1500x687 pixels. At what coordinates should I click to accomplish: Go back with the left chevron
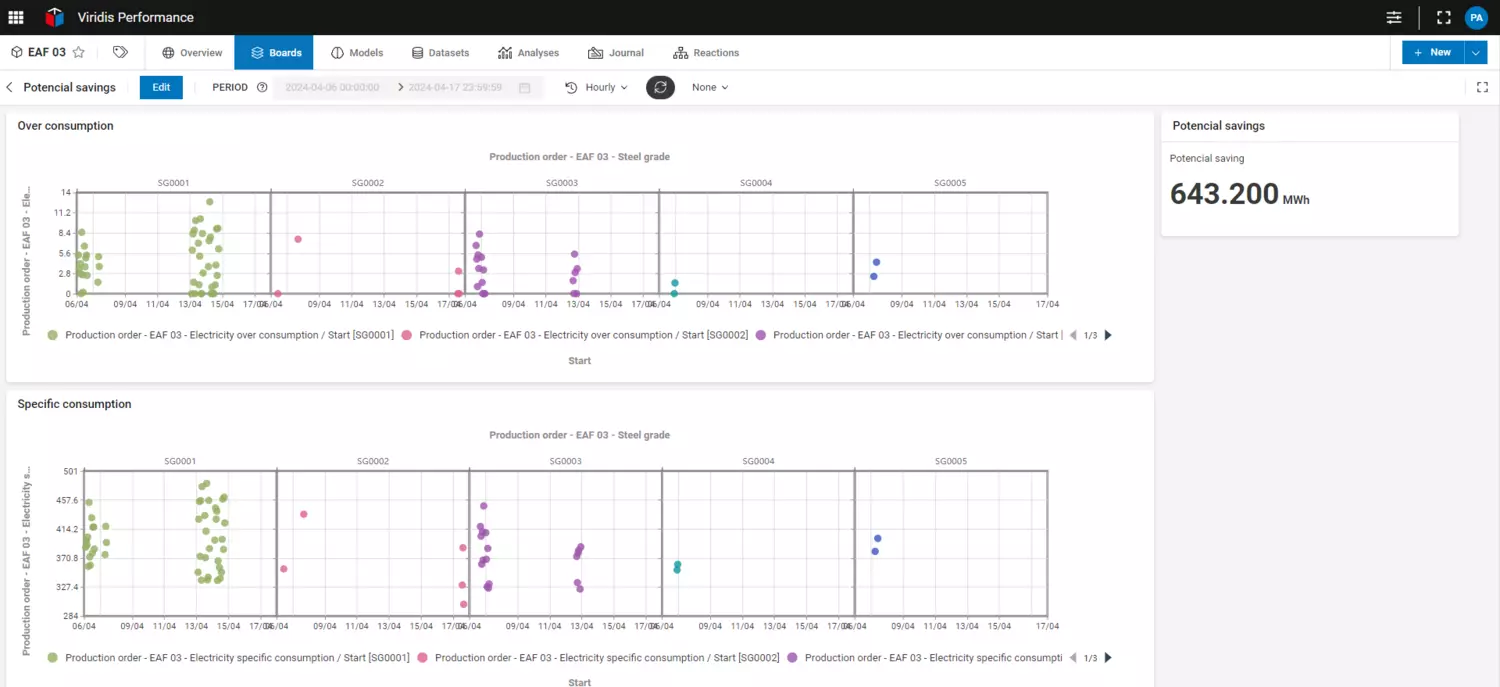tap(10, 88)
